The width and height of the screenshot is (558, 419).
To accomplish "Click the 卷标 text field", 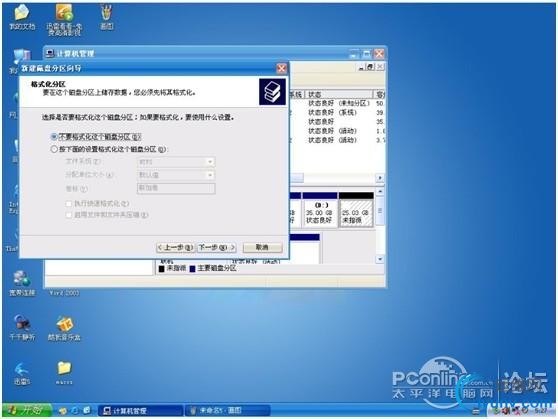I will click(176, 188).
